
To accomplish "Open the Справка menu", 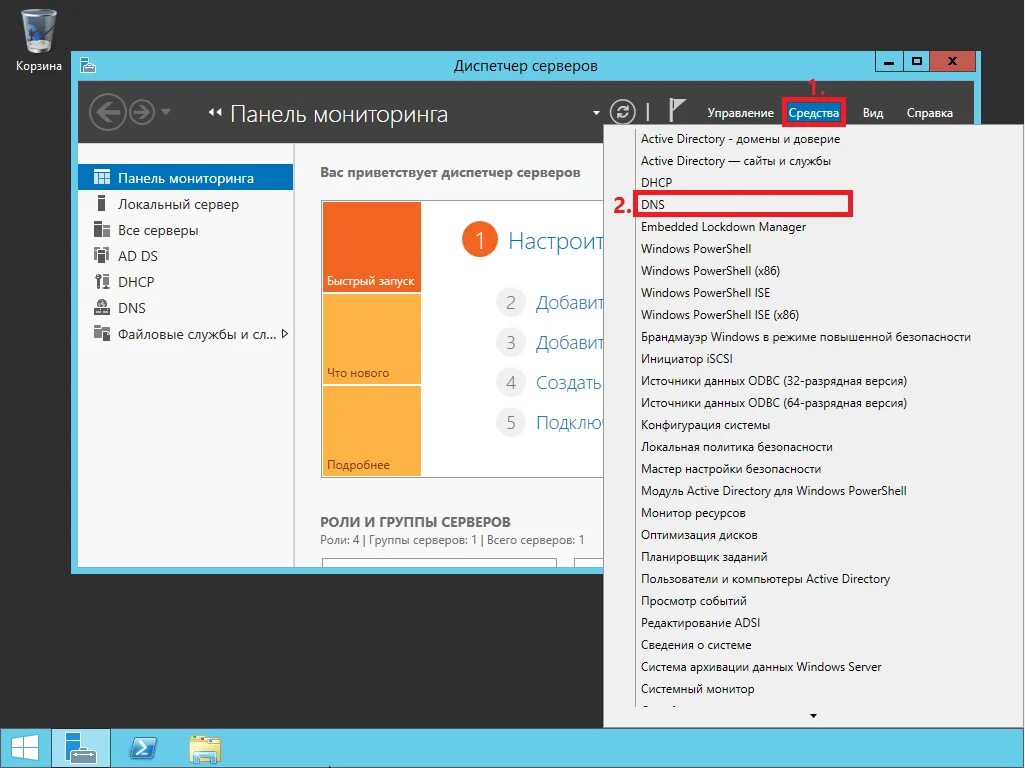I will click(x=929, y=113).
